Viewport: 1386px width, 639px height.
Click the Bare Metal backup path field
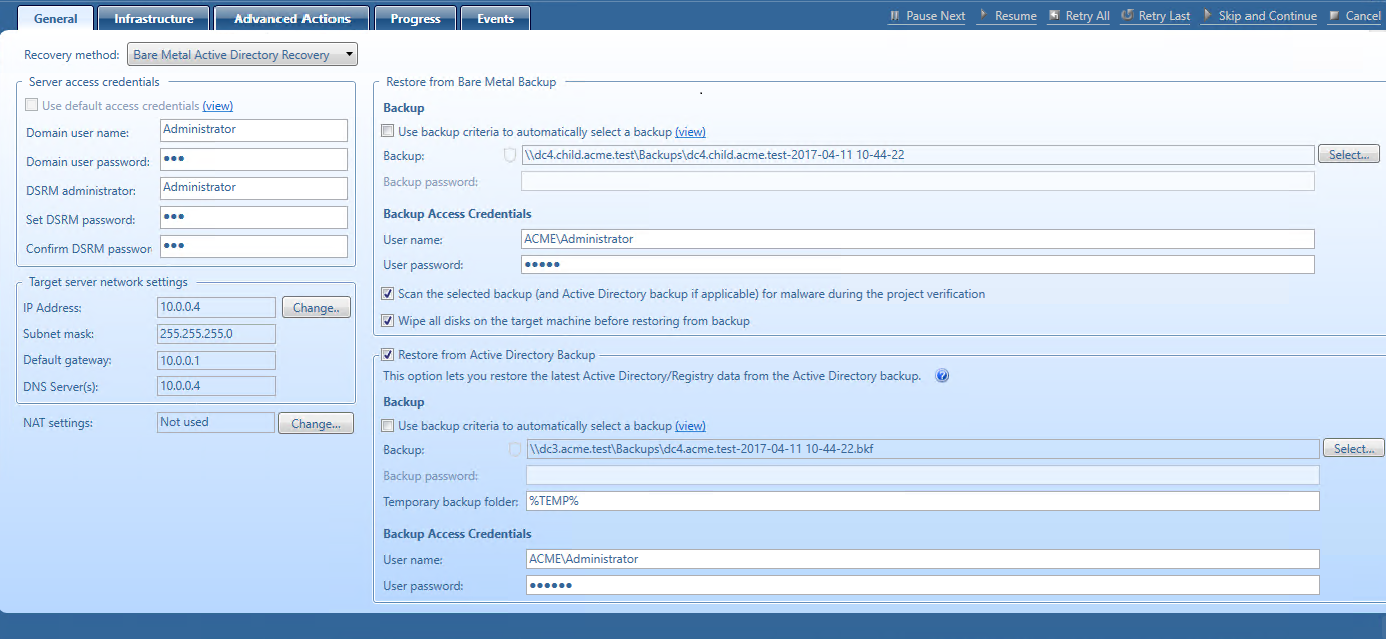pos(918,155)
